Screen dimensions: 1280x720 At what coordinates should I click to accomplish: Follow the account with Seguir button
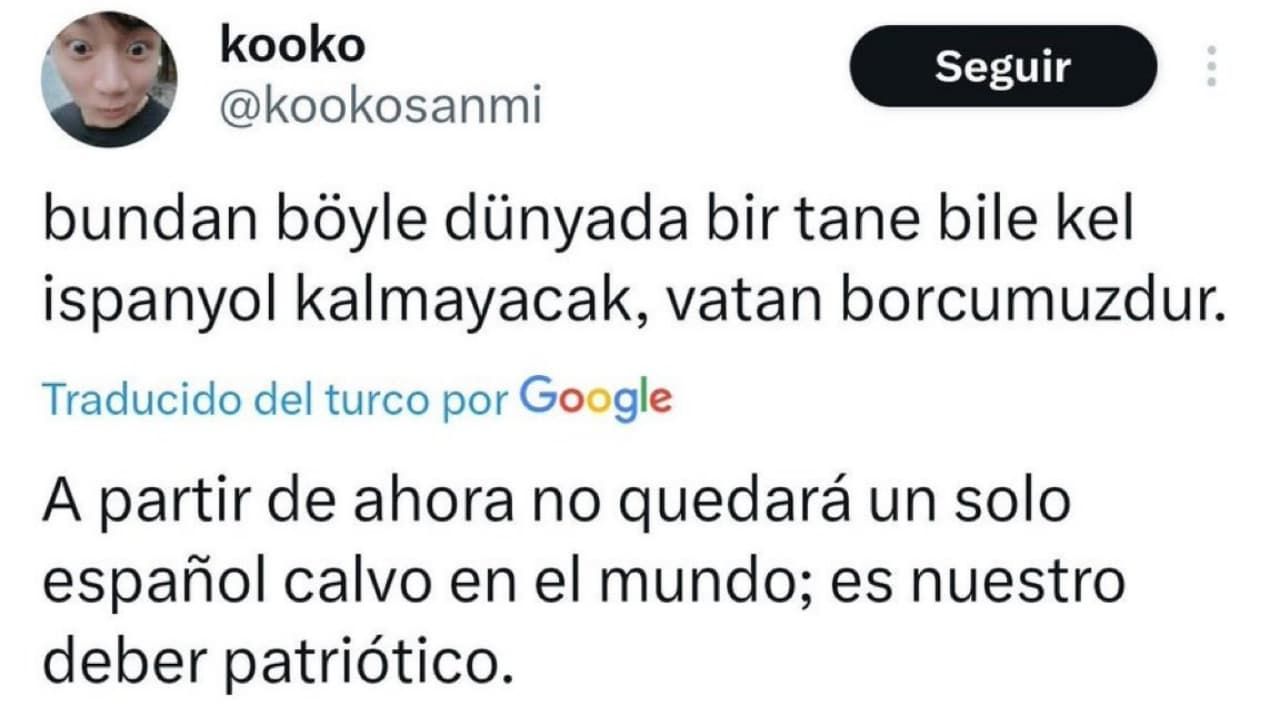pos(1003,66)
